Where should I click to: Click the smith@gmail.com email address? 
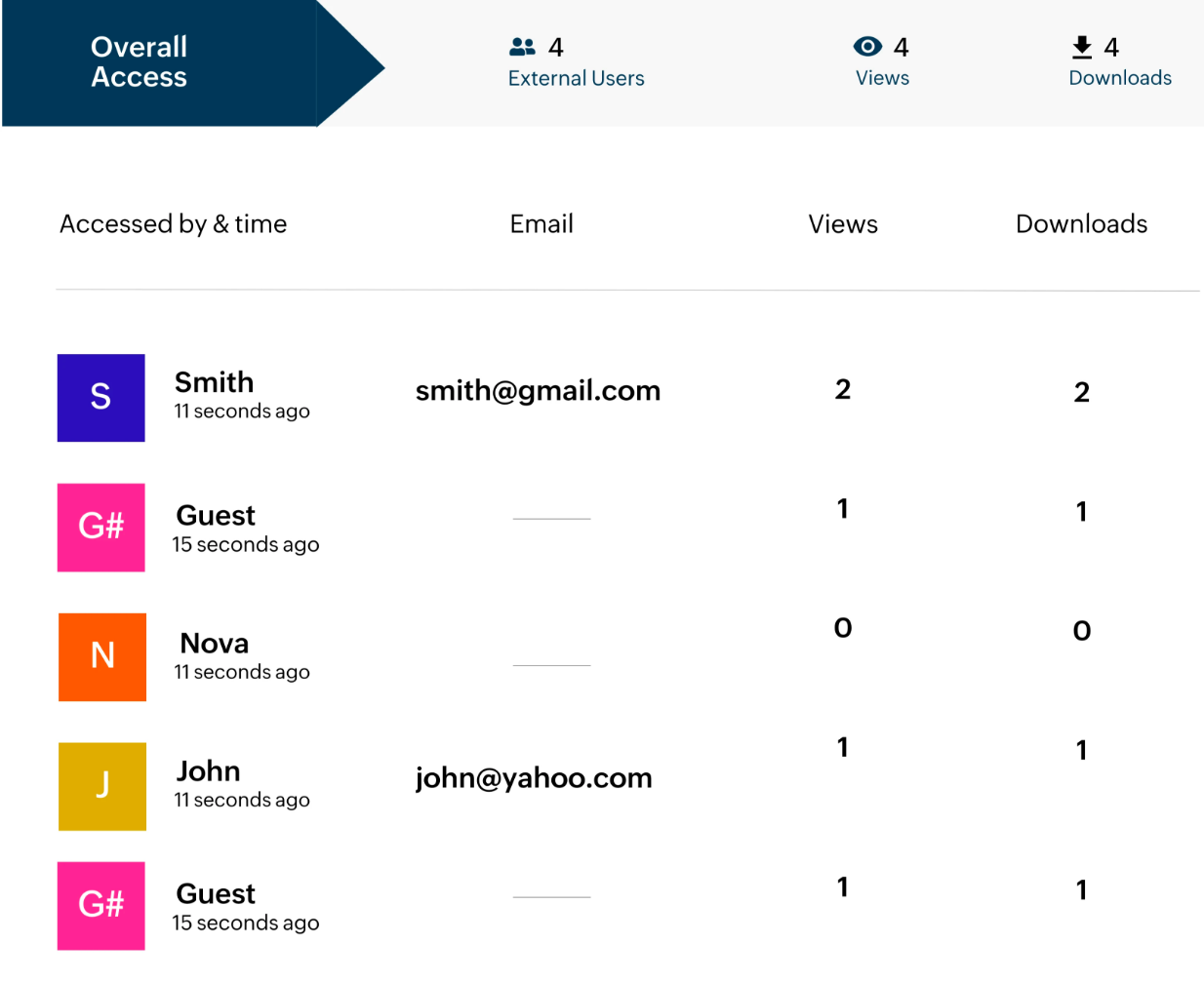coord(538,391)
